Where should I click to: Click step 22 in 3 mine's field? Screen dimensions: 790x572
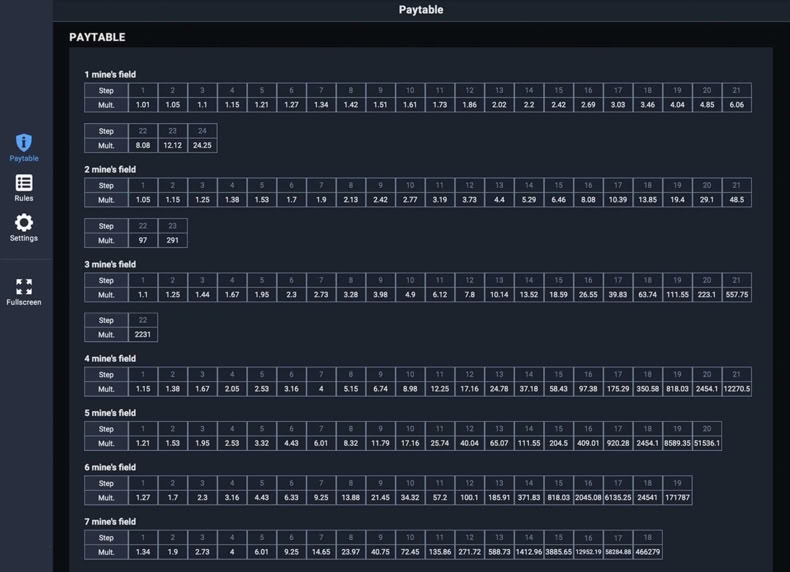click(x=143, y=320)
